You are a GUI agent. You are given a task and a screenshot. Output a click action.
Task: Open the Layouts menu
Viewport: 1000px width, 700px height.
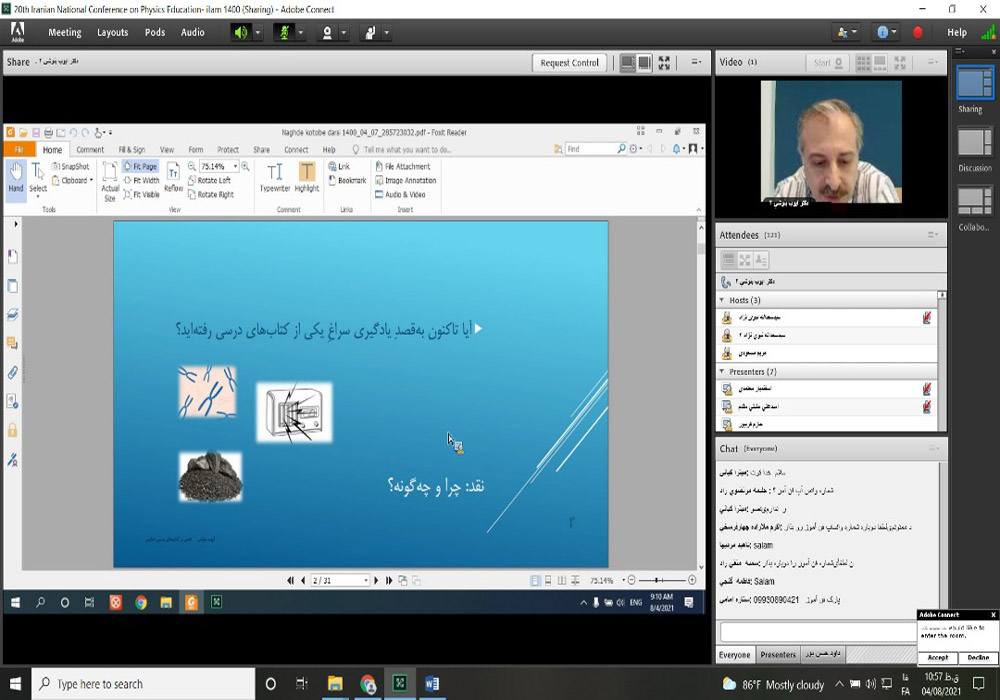point(112,32)
